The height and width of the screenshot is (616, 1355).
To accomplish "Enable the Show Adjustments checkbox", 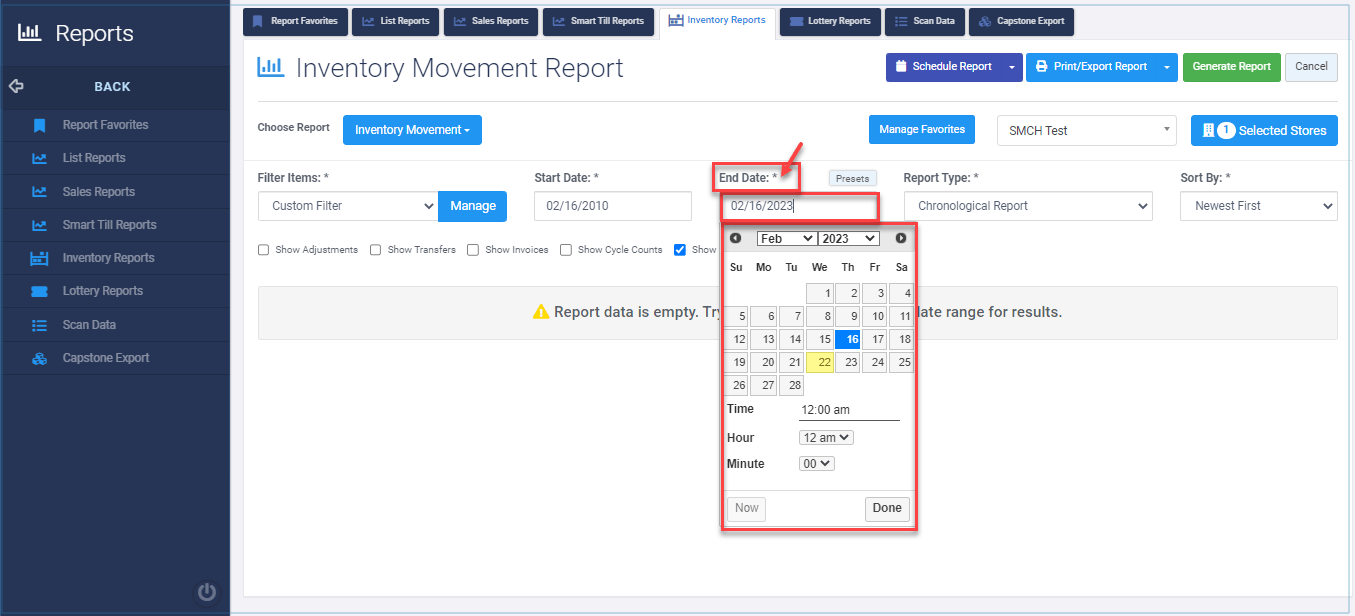I will coord(263,249).
